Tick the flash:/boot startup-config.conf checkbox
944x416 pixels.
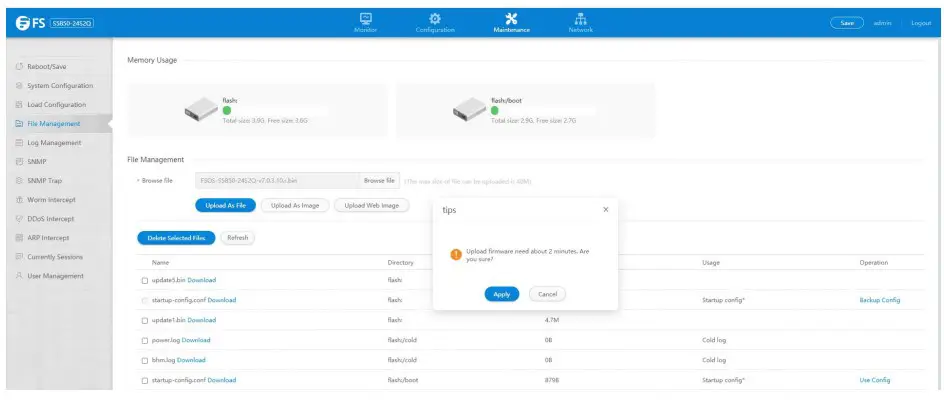[x=144, y=380]
